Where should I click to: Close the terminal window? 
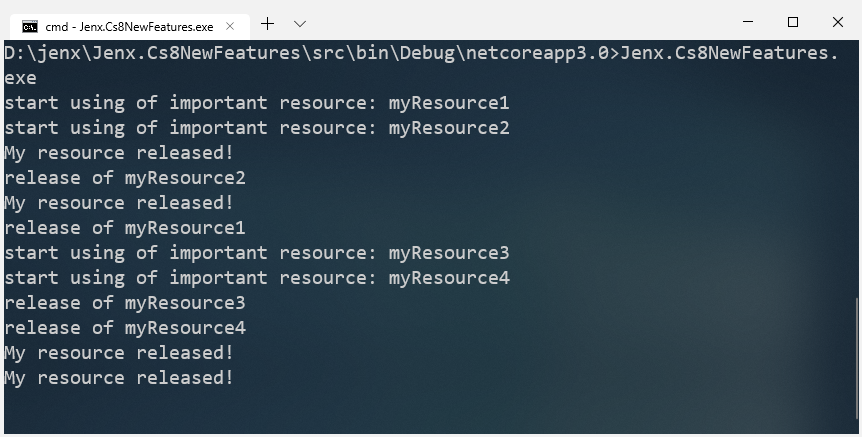(838, 22)
